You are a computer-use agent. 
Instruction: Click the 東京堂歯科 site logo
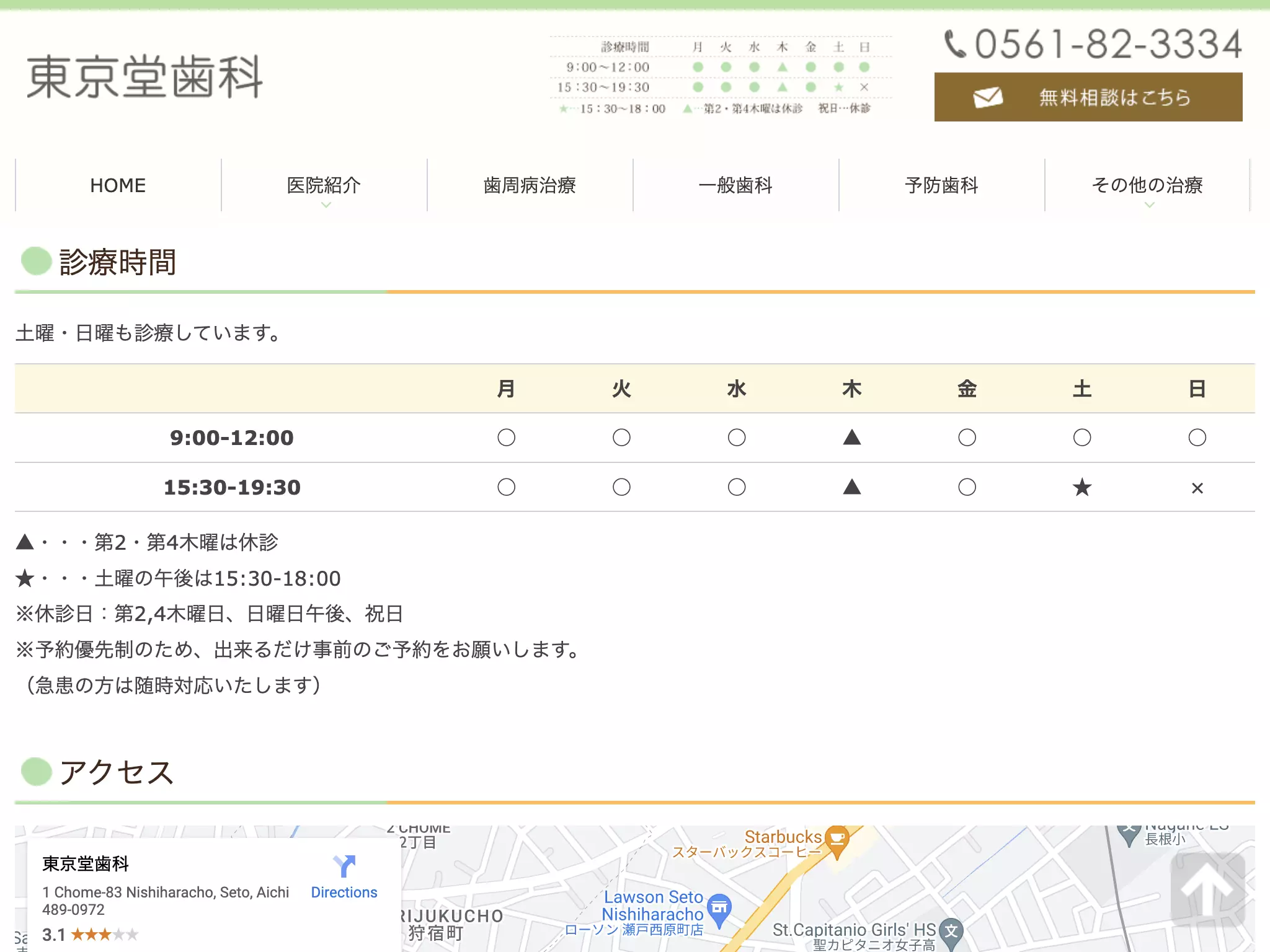click(144, 77)
